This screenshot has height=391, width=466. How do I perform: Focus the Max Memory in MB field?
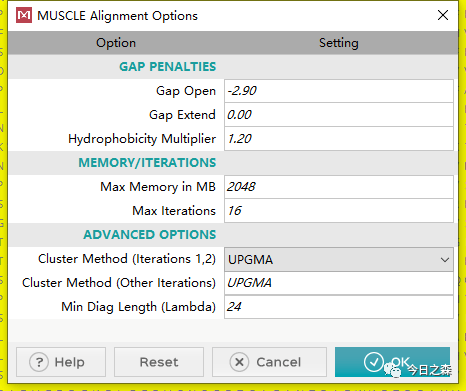339,187
